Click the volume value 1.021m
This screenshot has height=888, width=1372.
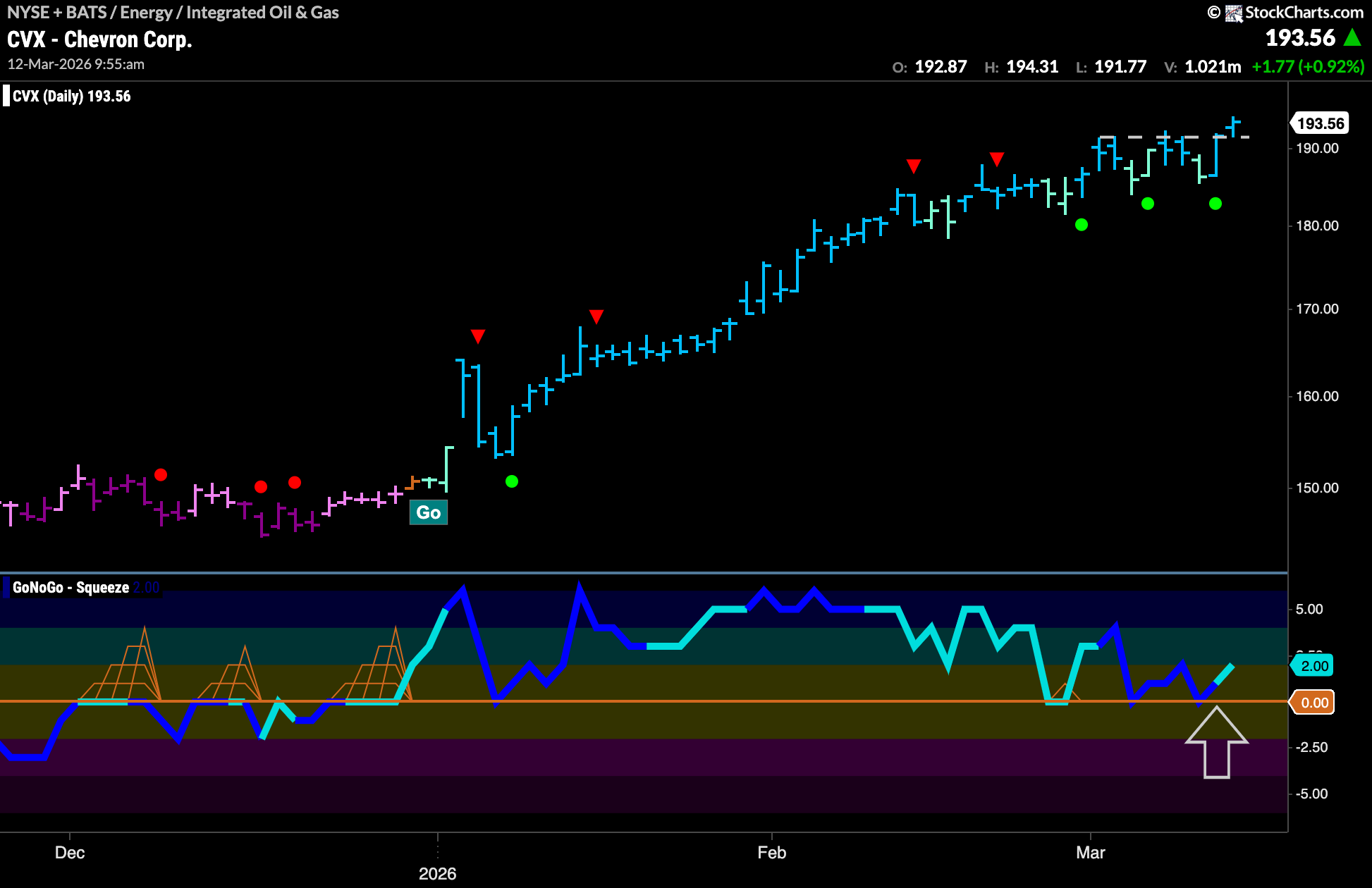click(1213, 67)
